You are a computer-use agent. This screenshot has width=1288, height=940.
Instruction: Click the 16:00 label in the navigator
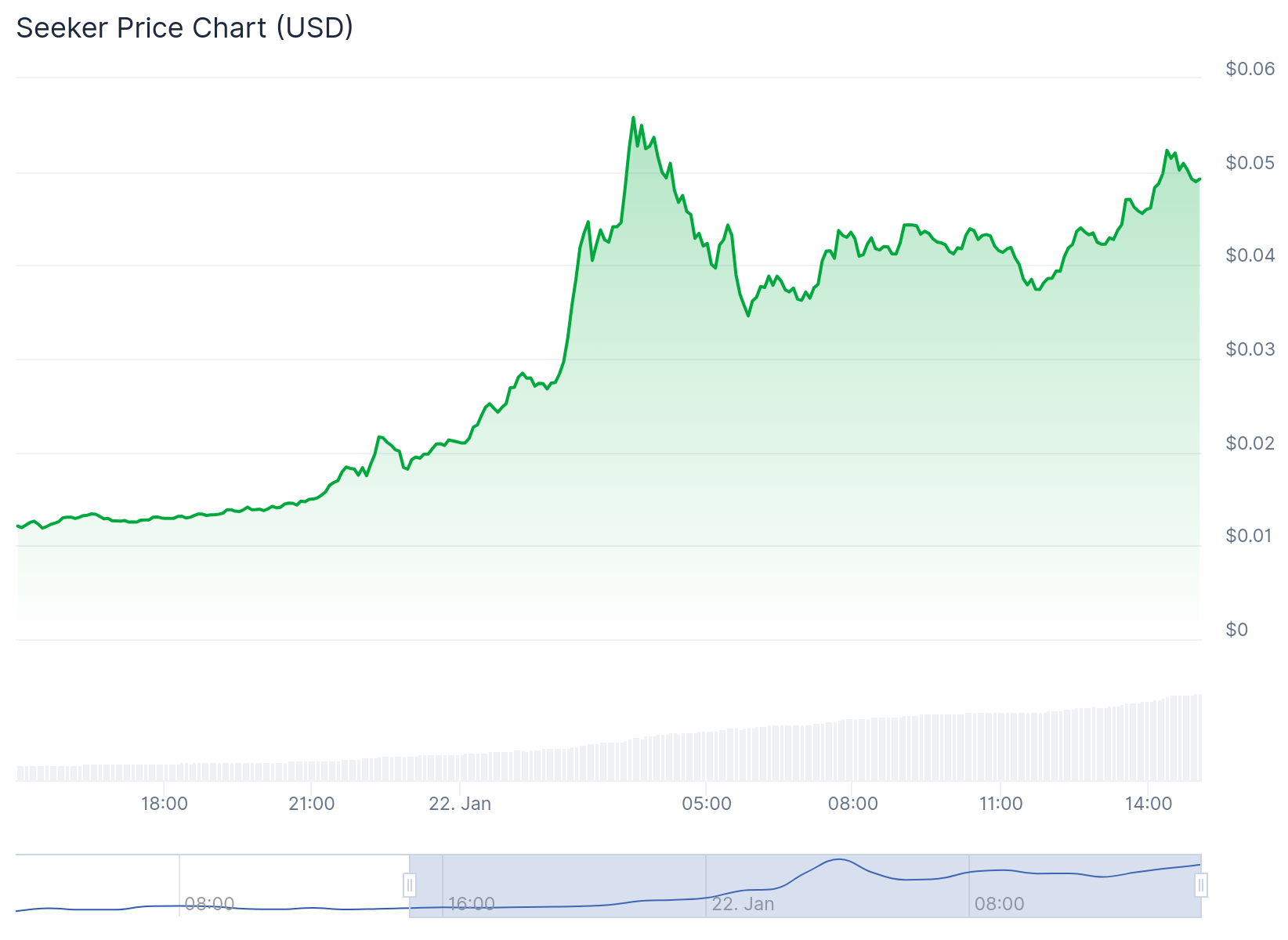pos(472,904)
